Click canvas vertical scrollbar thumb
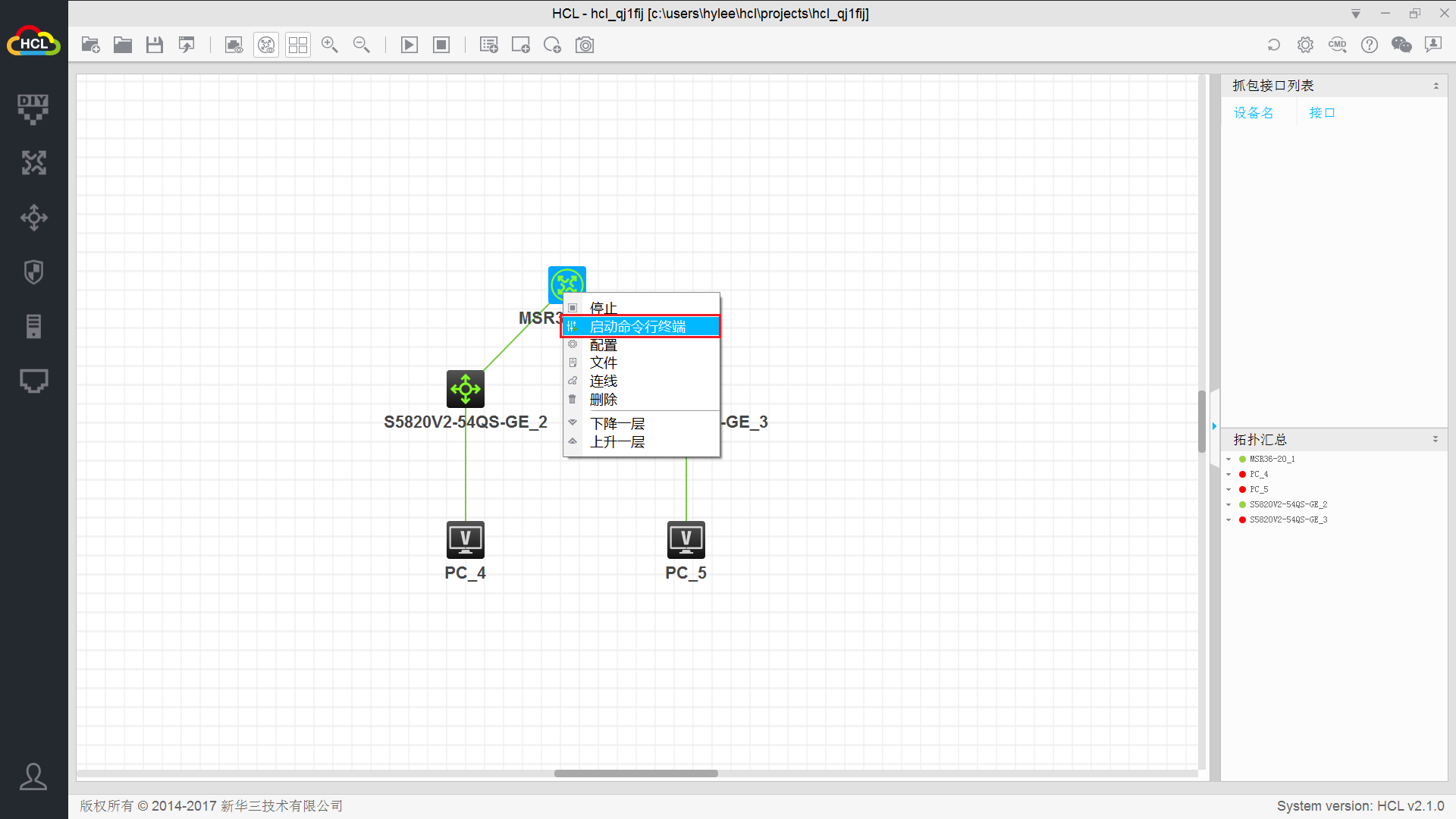This screenshot has width=1456, height=819. coord(1202,422)
